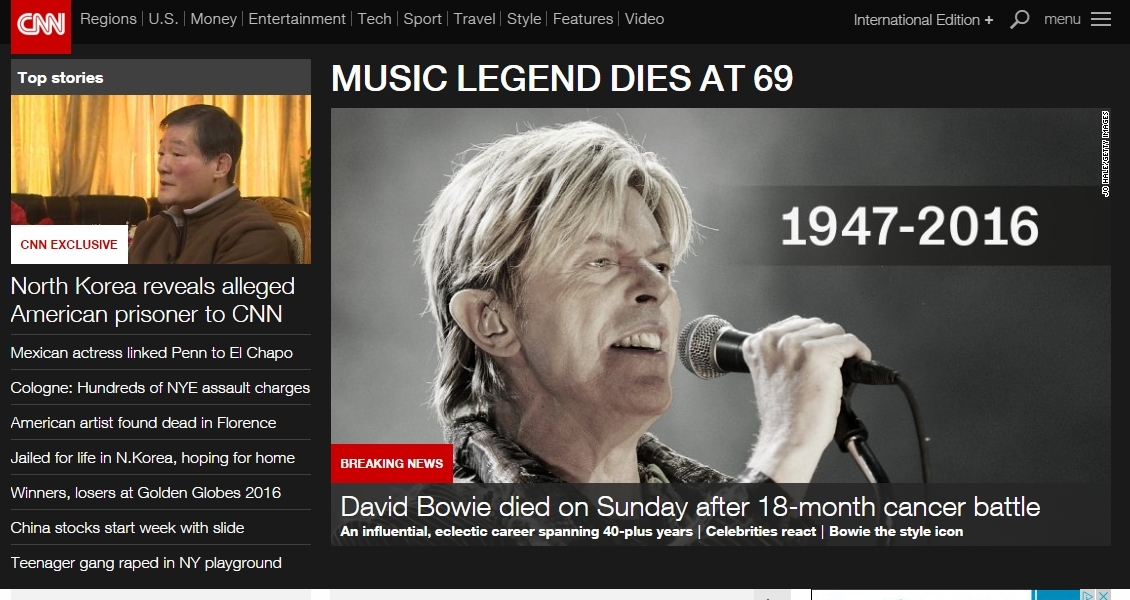Image resolution: width=1130 pixels, height=600 pixels.
Task: Open Winners, losers at Golden Globes 2016
Action: [146, 493]
